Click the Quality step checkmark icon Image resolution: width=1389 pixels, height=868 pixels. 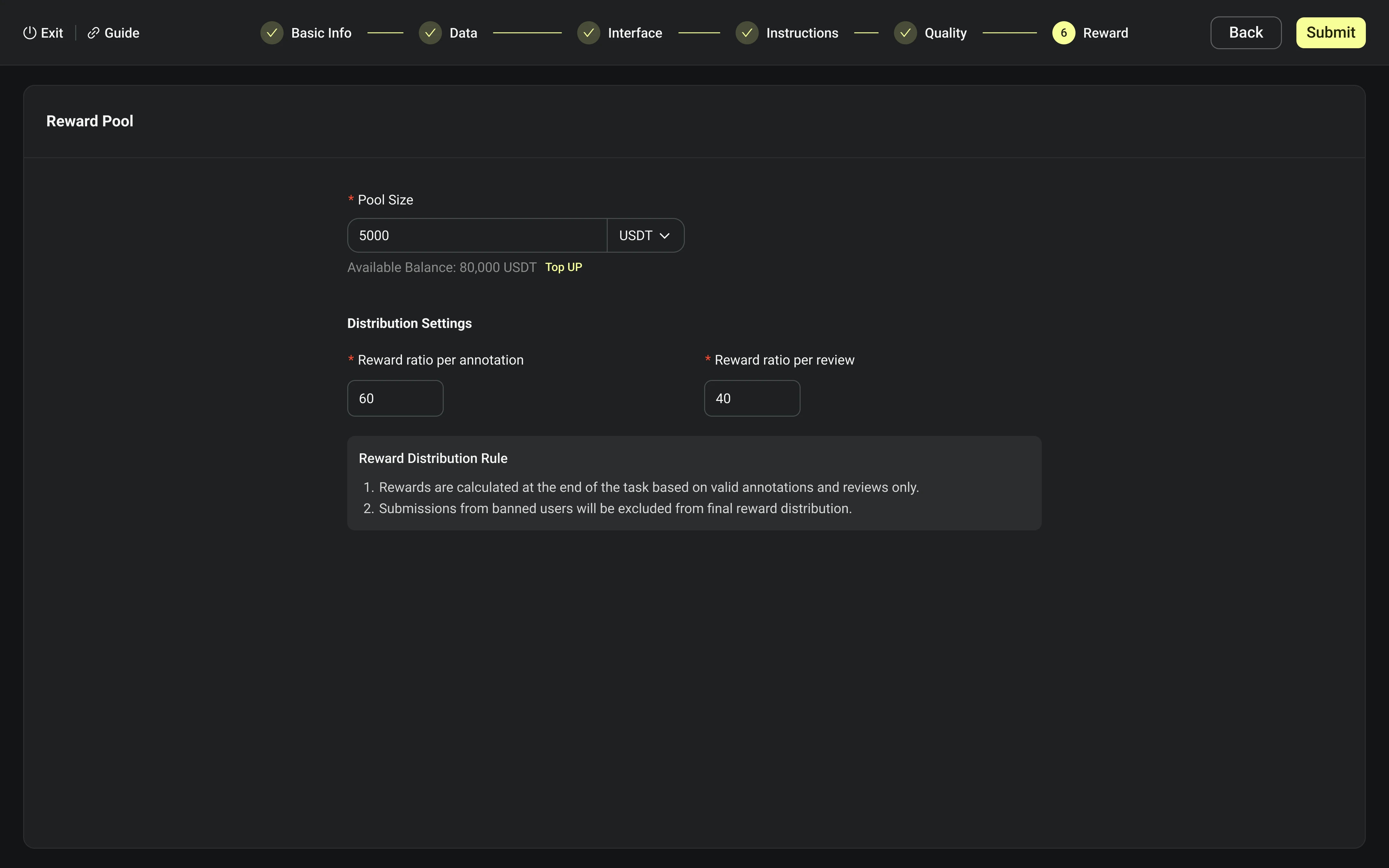click(905, 33)
